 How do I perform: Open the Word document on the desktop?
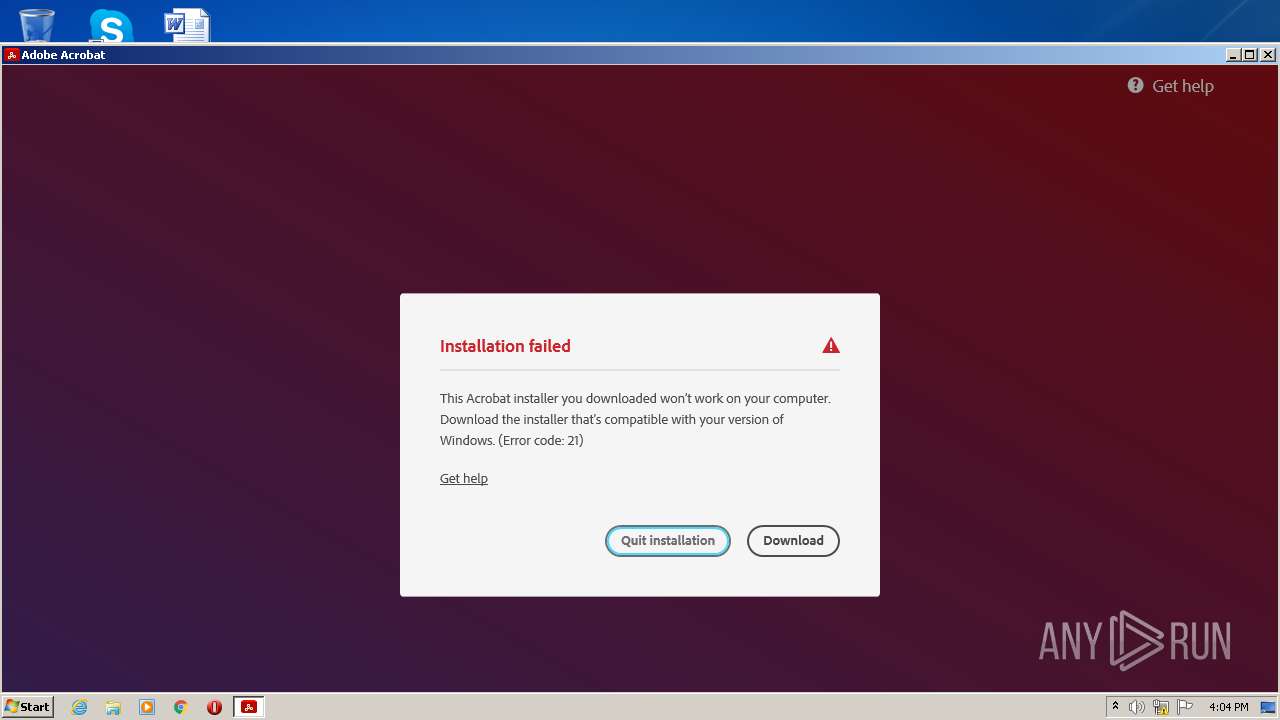coord(187,25)
